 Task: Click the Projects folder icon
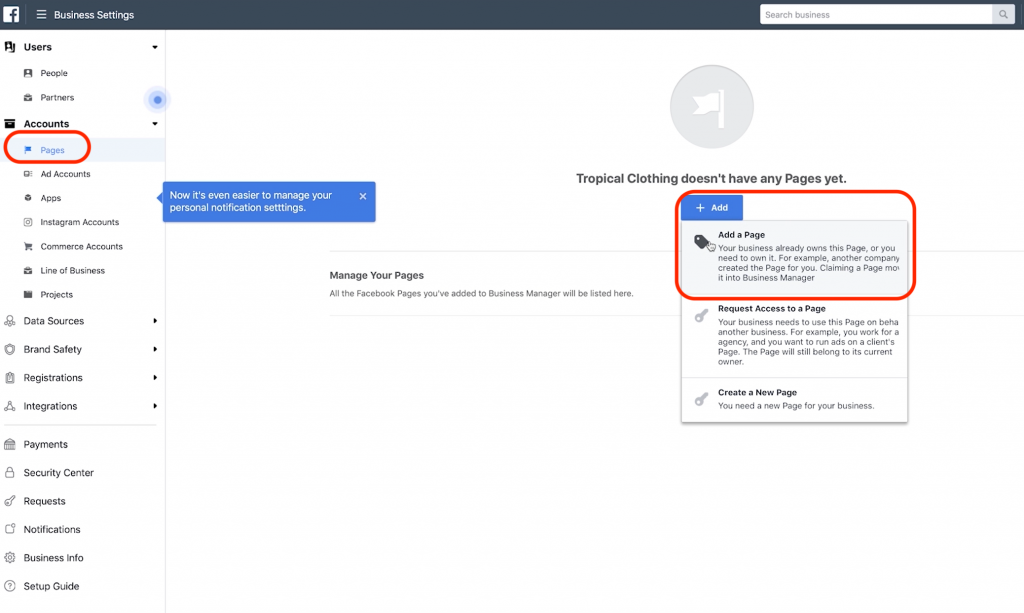(28, 294)
